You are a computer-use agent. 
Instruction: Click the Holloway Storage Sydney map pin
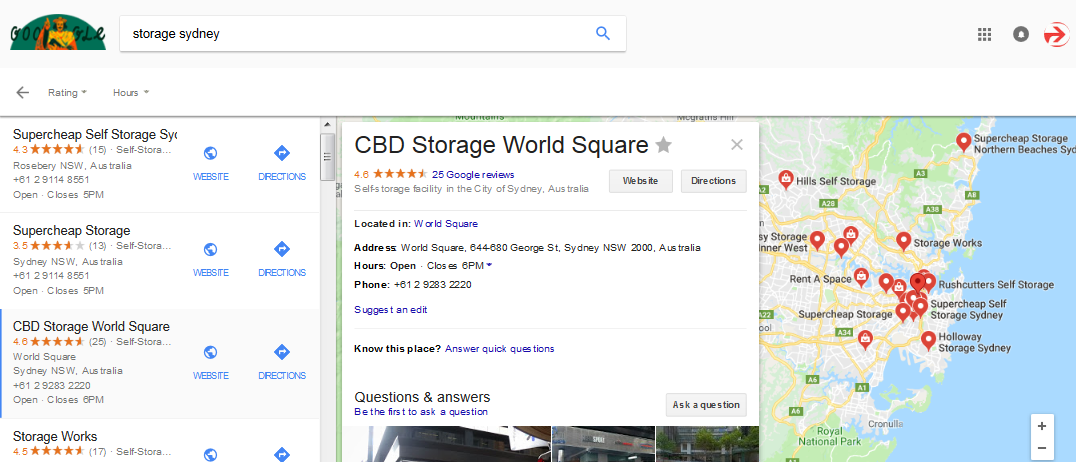pos(928,340)
